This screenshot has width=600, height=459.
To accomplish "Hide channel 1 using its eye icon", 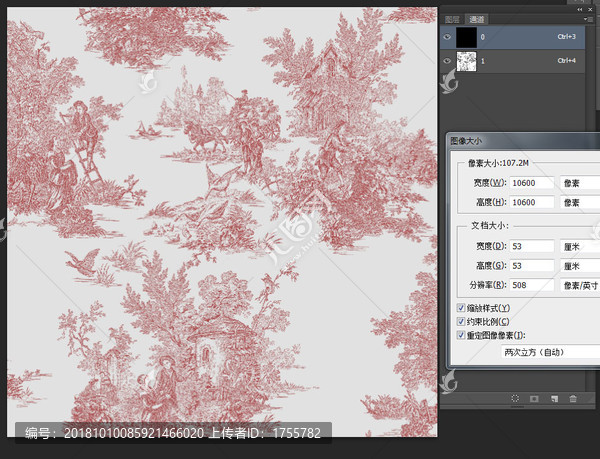I will [x=447, y=61].
